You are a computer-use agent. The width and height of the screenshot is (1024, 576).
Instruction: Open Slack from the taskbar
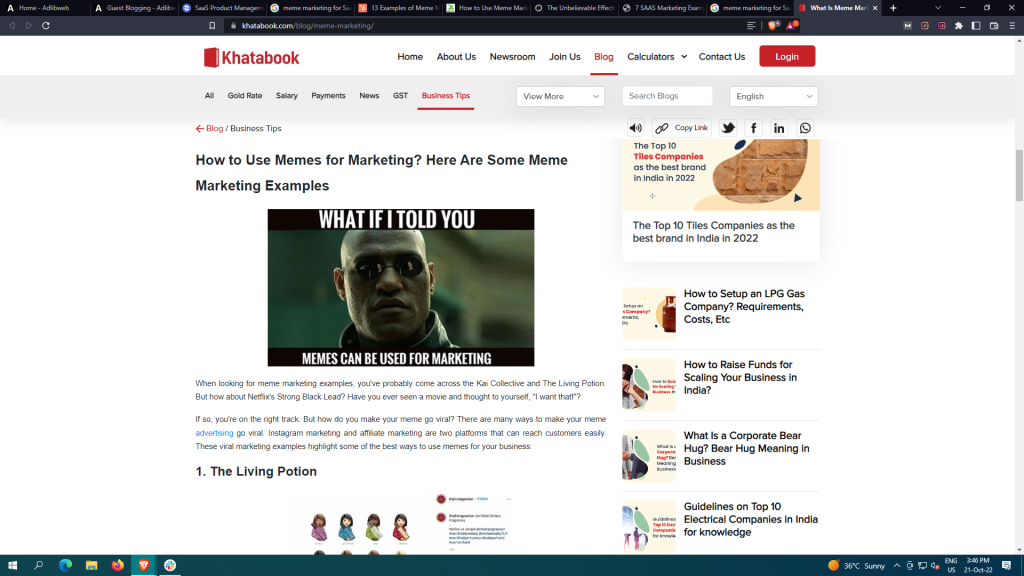coord(170,565)
